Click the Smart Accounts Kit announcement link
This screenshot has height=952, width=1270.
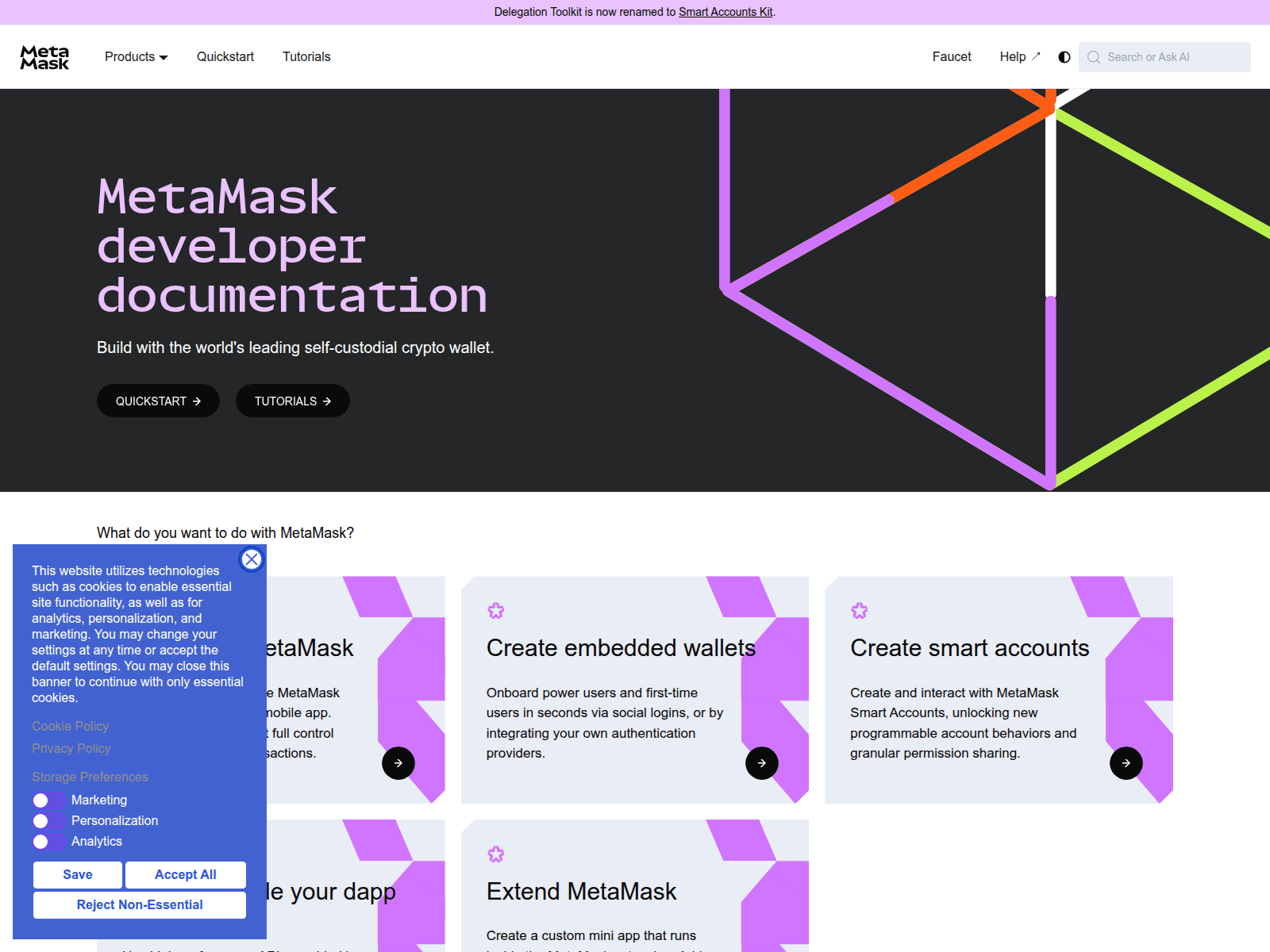[725, 12]
